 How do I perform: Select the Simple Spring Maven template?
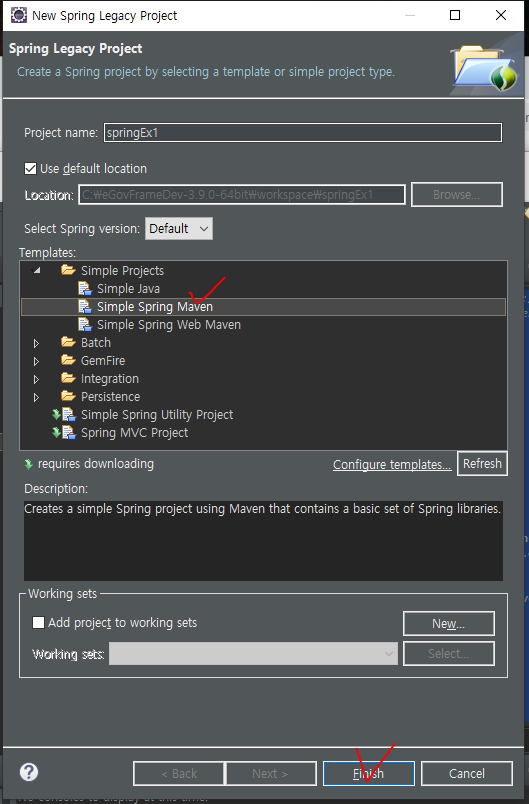[155, 307]
